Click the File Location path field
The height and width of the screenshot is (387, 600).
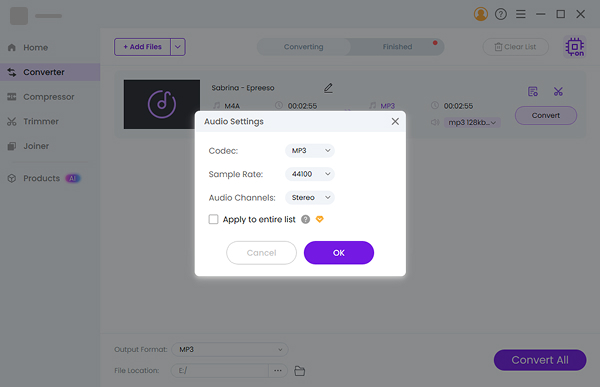pyautogui.click(x=220, y=371)
